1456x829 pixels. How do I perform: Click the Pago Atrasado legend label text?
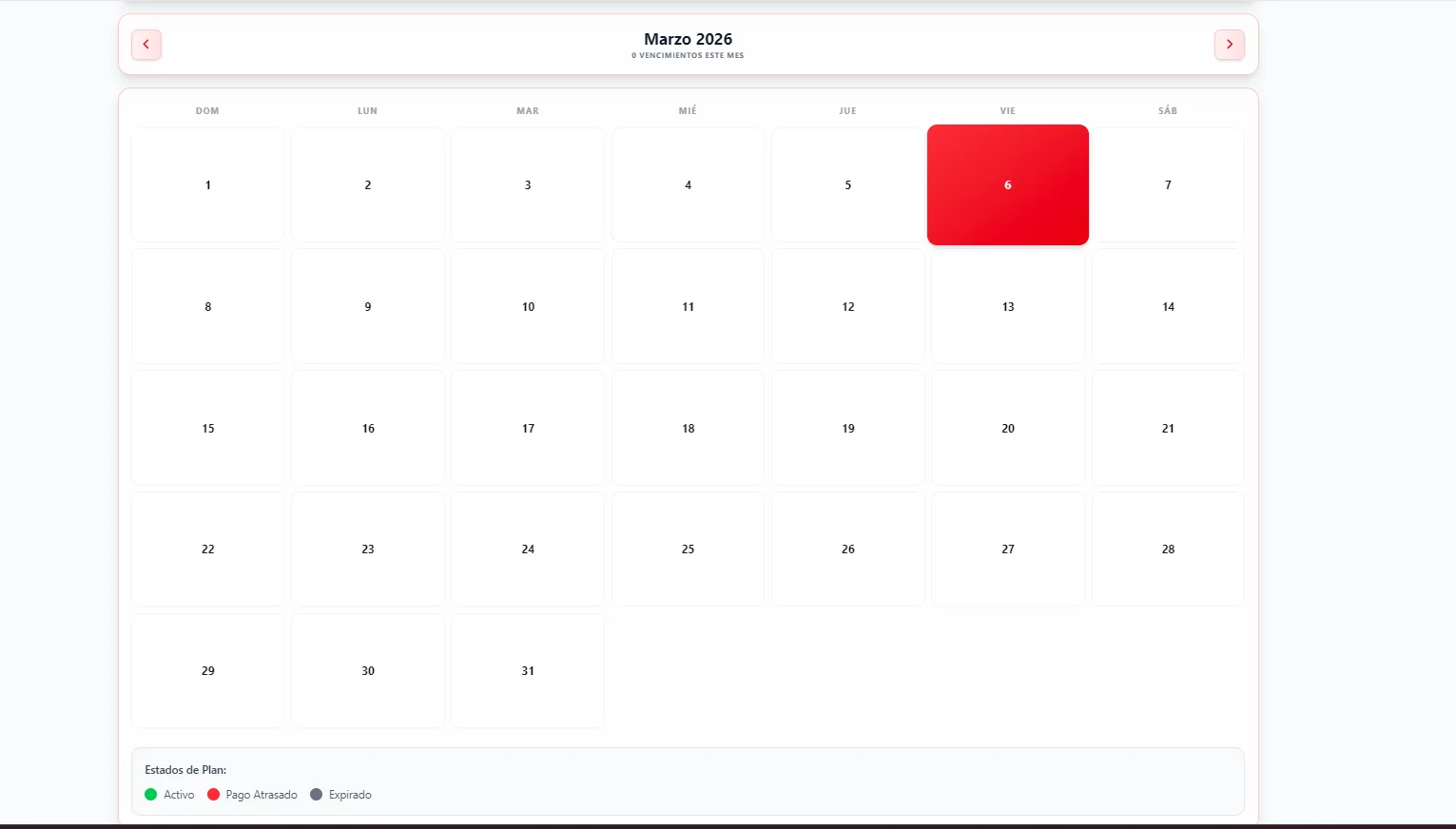[261, 794]
